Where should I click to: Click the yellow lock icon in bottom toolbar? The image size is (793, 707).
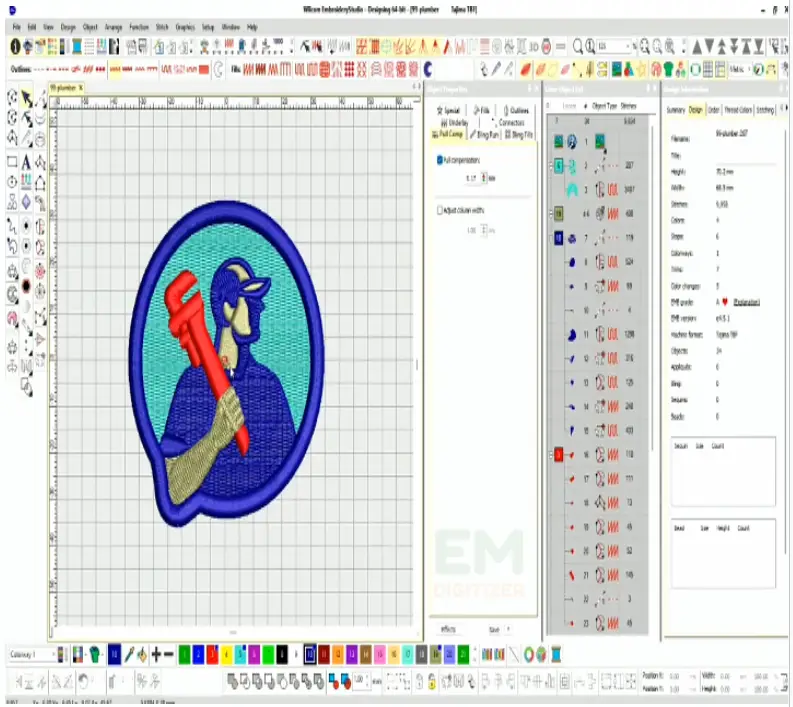(x=431, y=682)
